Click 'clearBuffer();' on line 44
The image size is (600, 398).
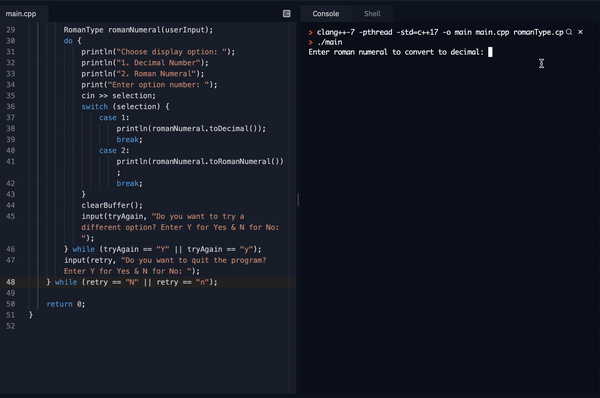pos(112,206)
